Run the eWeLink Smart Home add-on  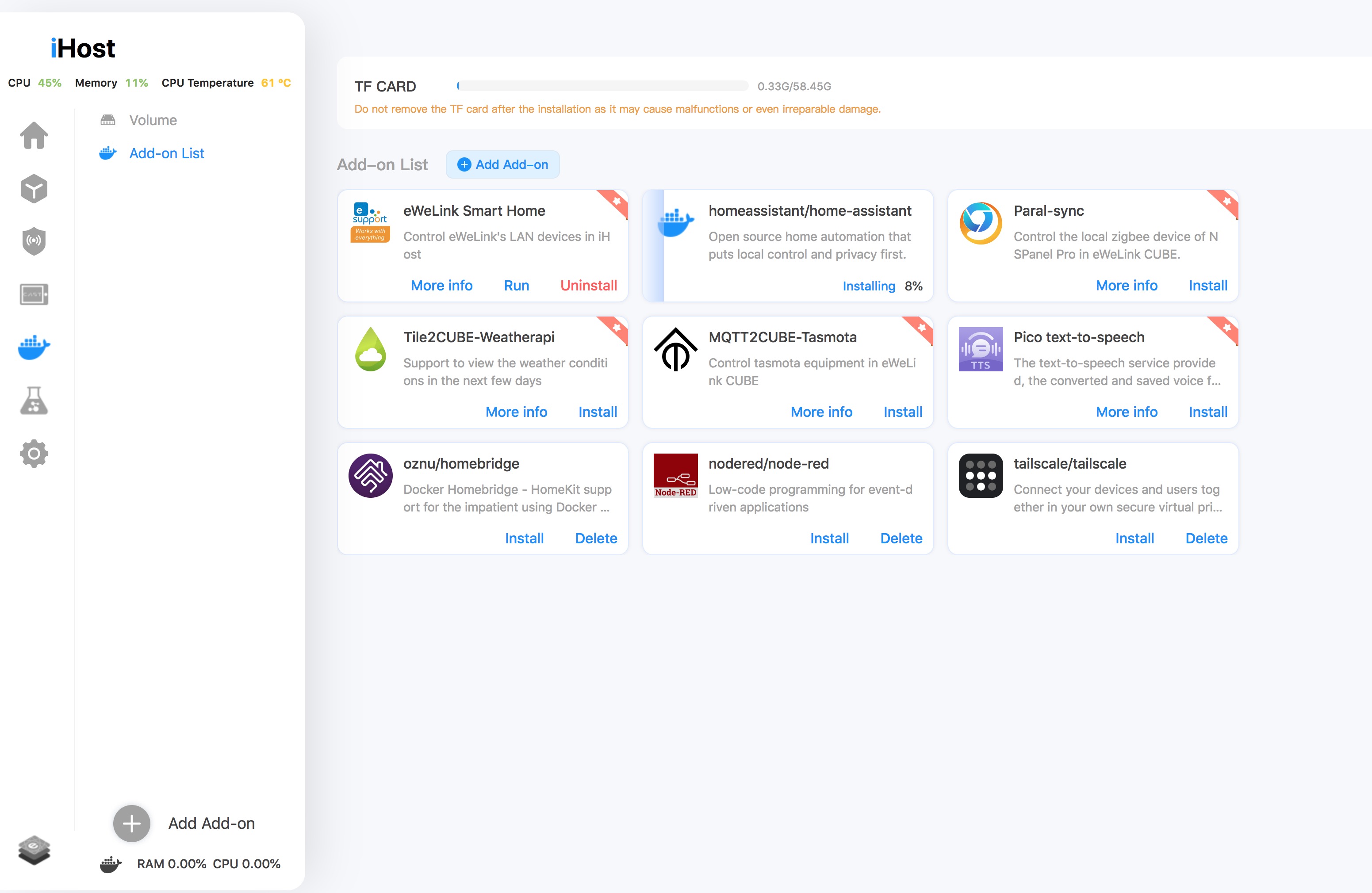point(516,286)
